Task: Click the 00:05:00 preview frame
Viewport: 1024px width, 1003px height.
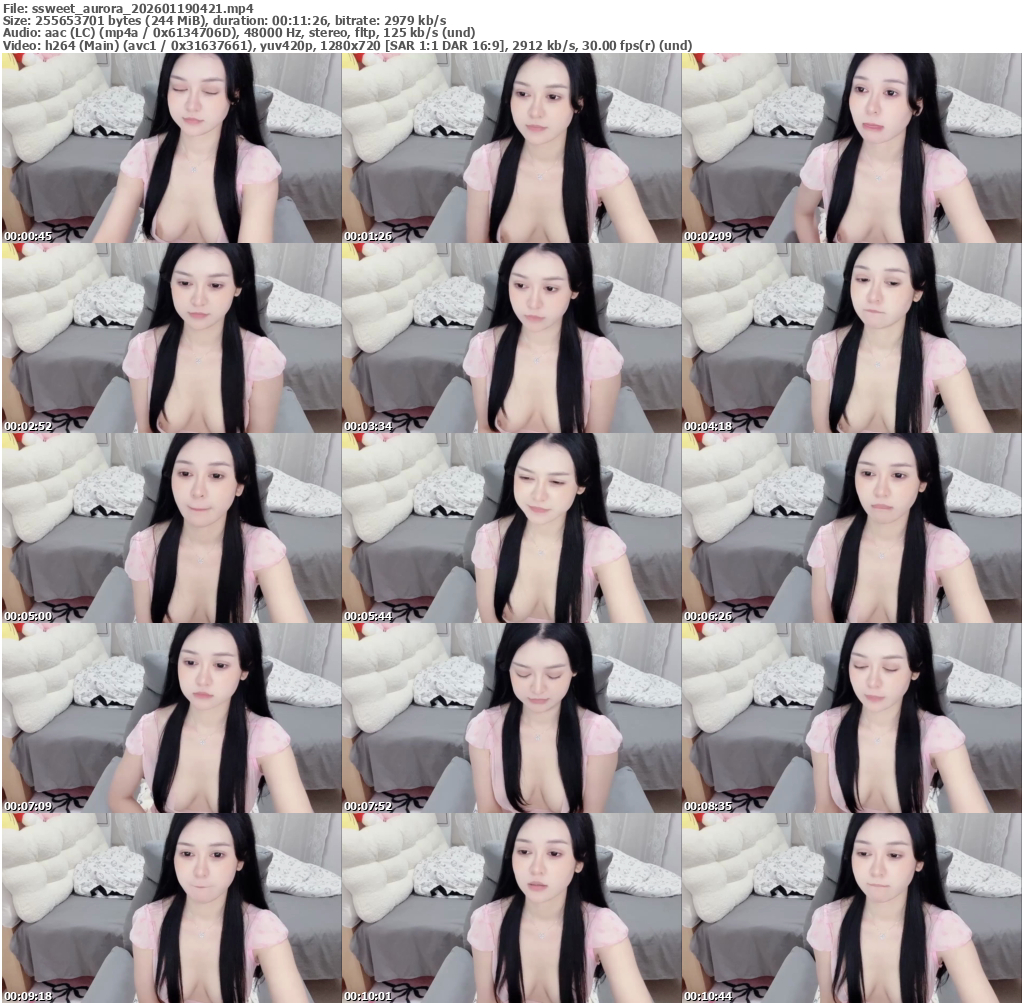Action: point(171,528)
